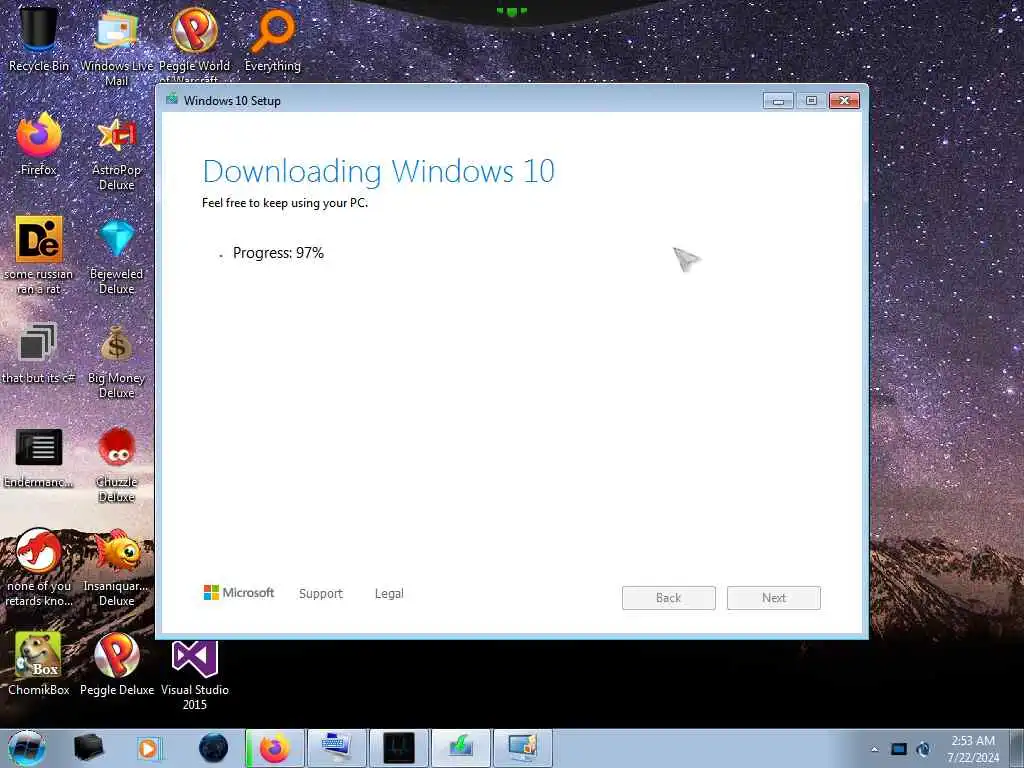
Task: Click the Back button in Setup
Action: tap(669, 598)
